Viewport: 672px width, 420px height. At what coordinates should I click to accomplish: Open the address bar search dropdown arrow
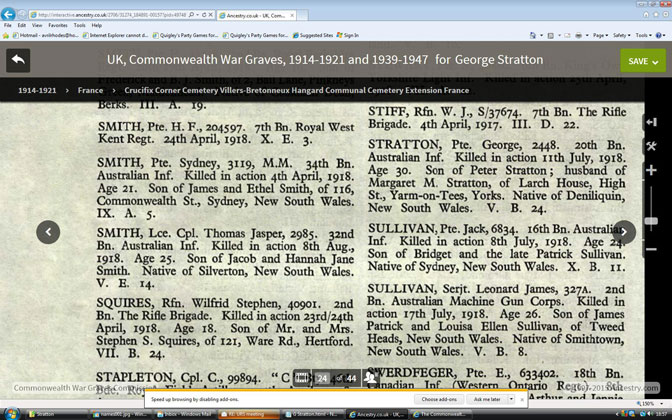pos(197,15)
